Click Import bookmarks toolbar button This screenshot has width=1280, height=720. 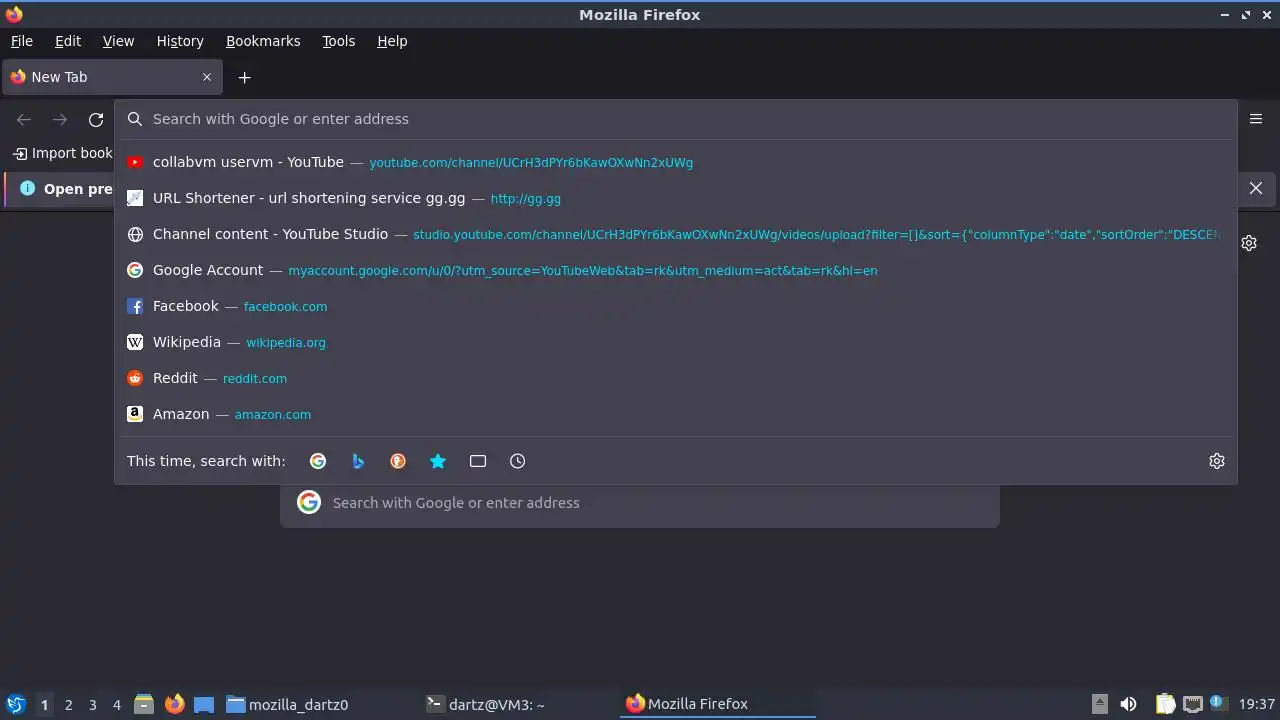tap(62, 153)
